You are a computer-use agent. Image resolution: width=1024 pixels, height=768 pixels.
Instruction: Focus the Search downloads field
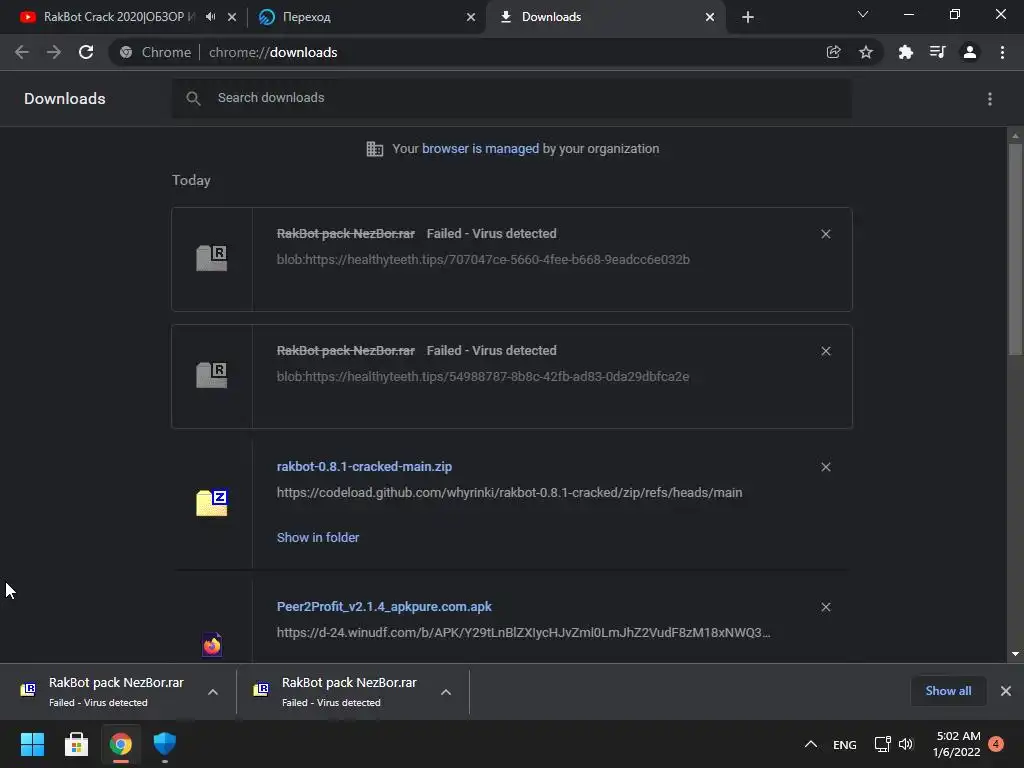511,99
